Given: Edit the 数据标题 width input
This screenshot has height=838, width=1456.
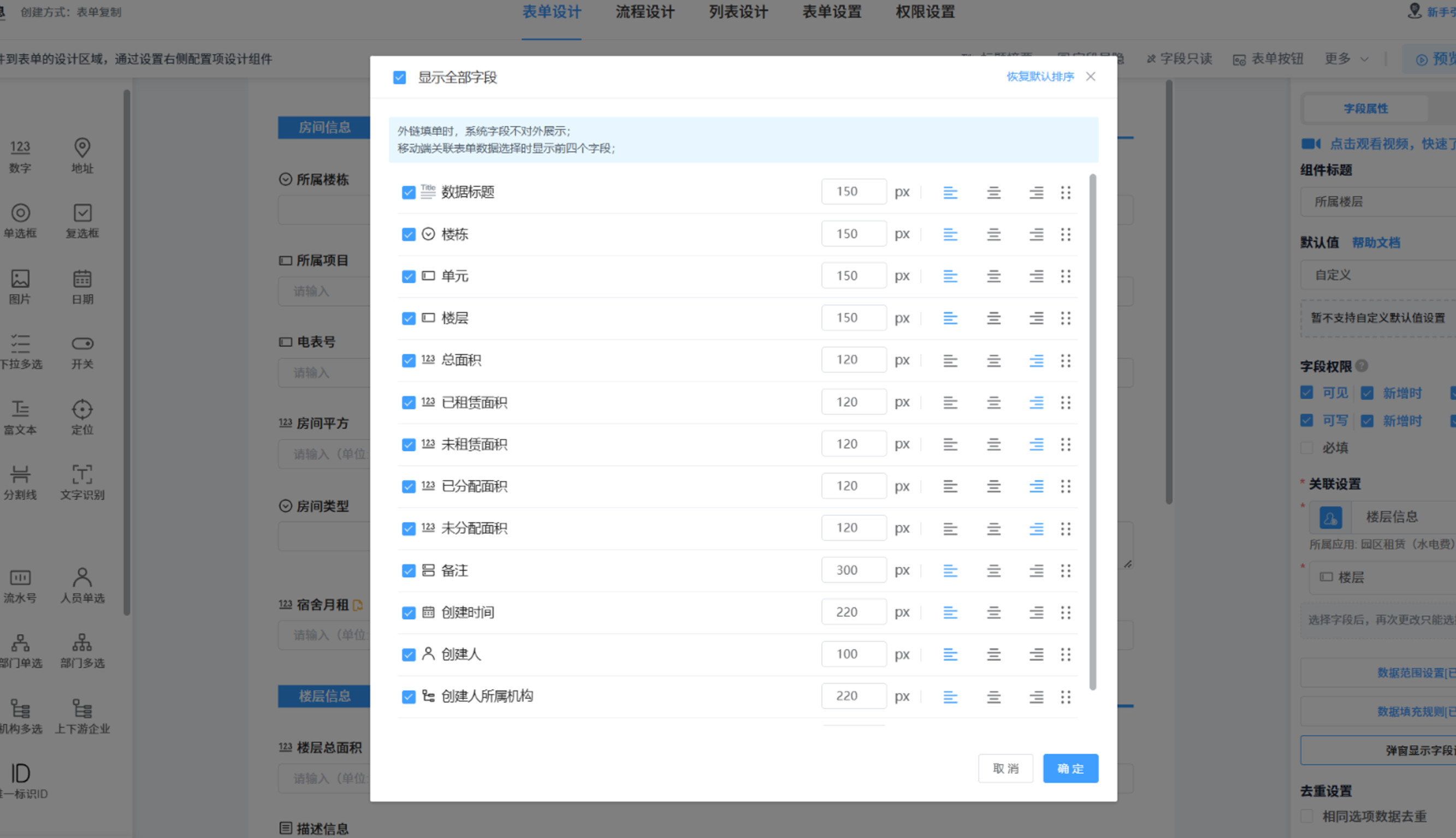Looking at the screenshot, I should click(854, 192).
